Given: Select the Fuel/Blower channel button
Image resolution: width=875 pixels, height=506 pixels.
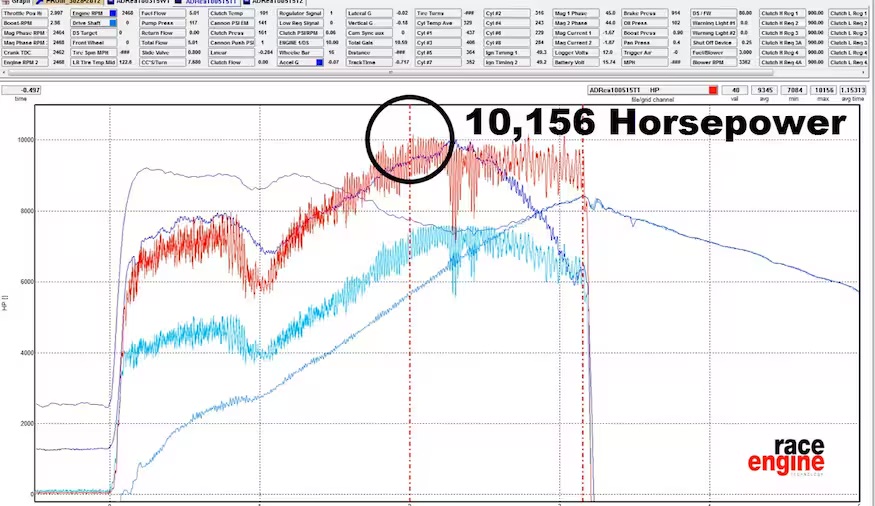Looking at the screenshot, I should click(x=714, y=52).
